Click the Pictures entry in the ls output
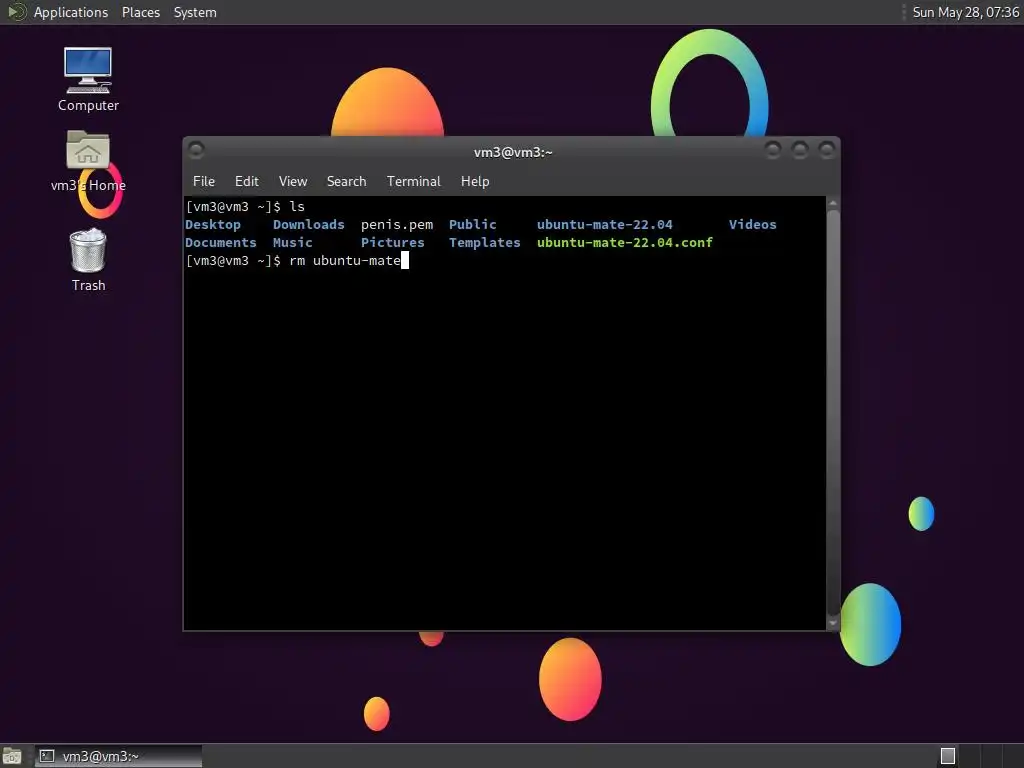Screen dimensions: 1024x768 (x=392, y=242)
